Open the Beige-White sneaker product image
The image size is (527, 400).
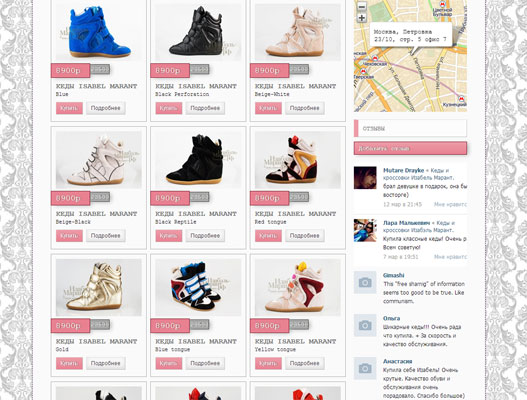click(x=297, y=32)
